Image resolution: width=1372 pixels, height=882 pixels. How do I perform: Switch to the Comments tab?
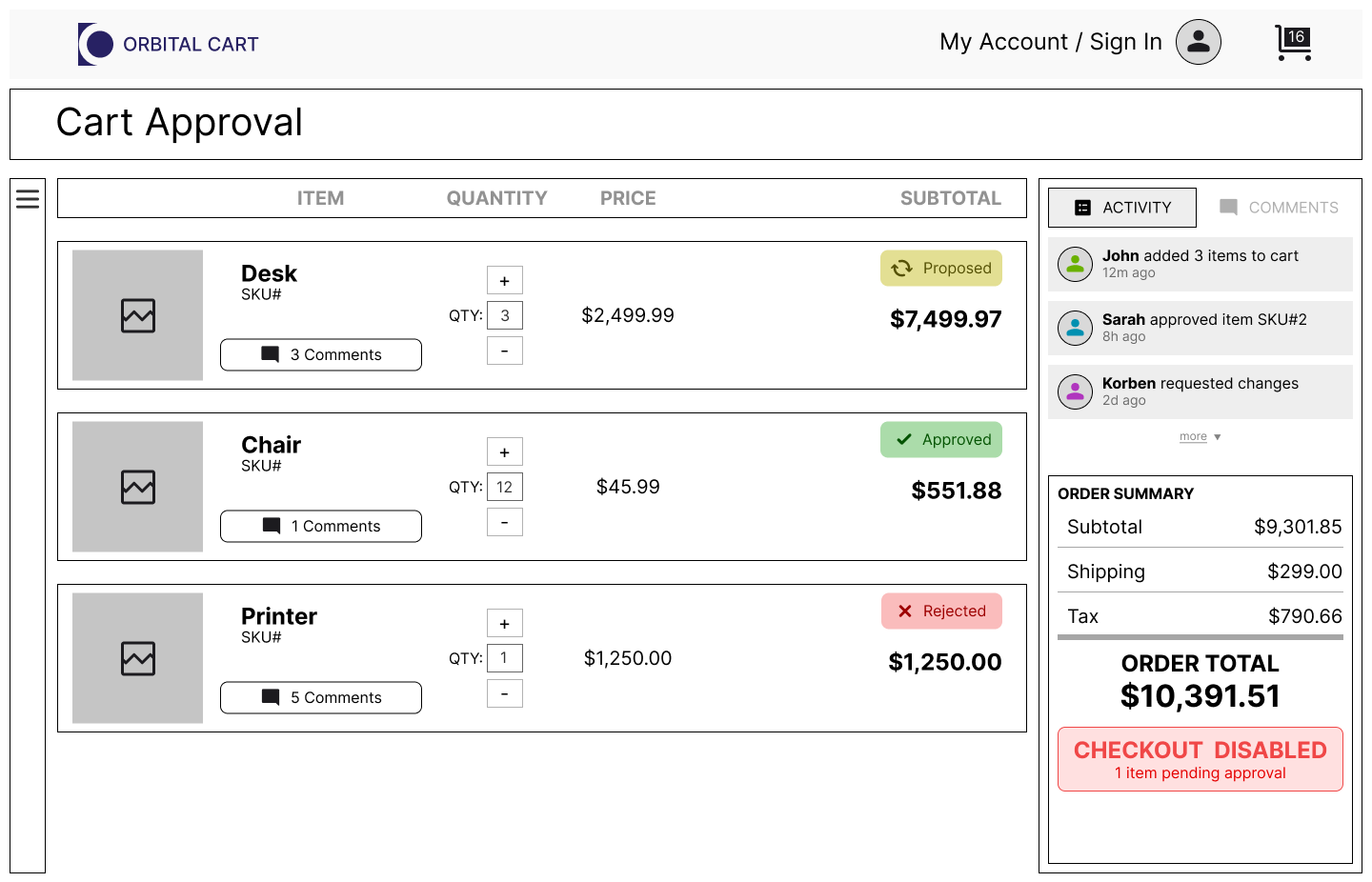point(1279,208)
